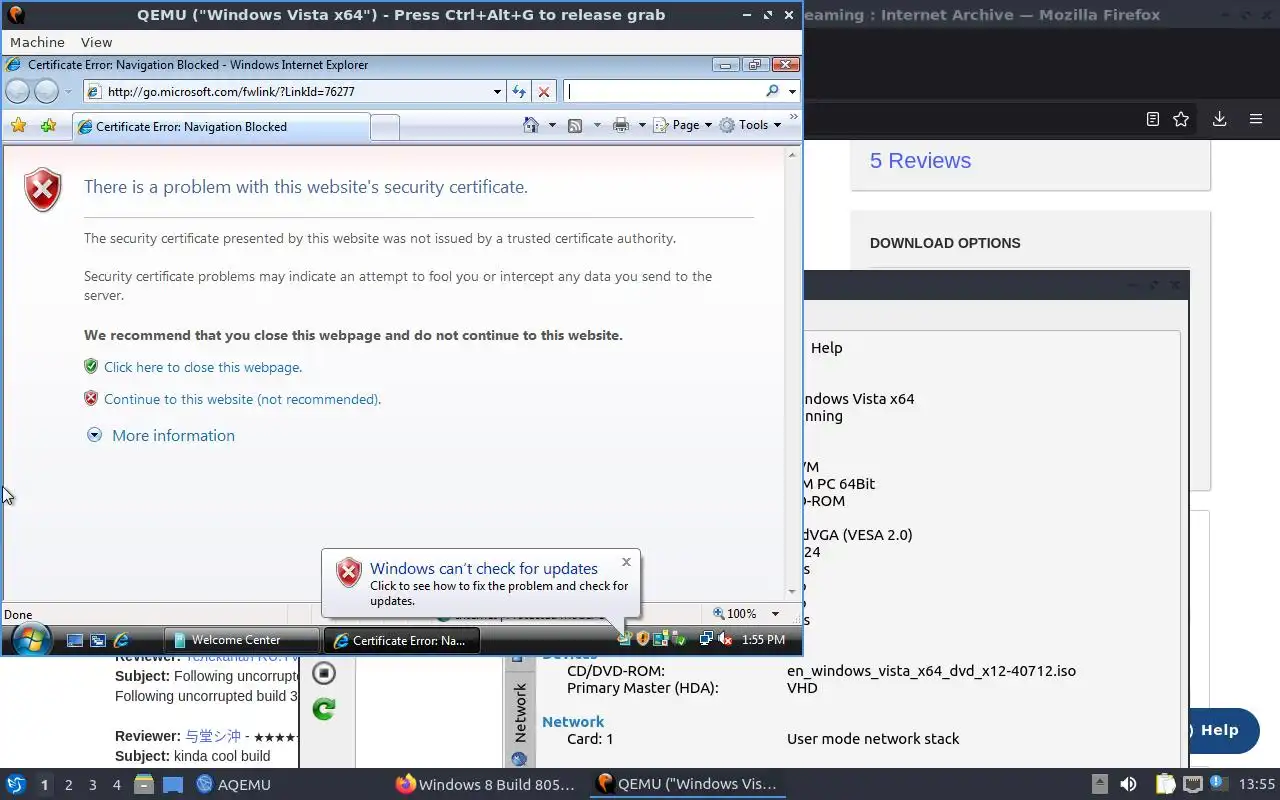The width and height of the screenshot is (1280, 800).
Task: Click the Print icon in IE toolbar
Action: click(620, 125)
